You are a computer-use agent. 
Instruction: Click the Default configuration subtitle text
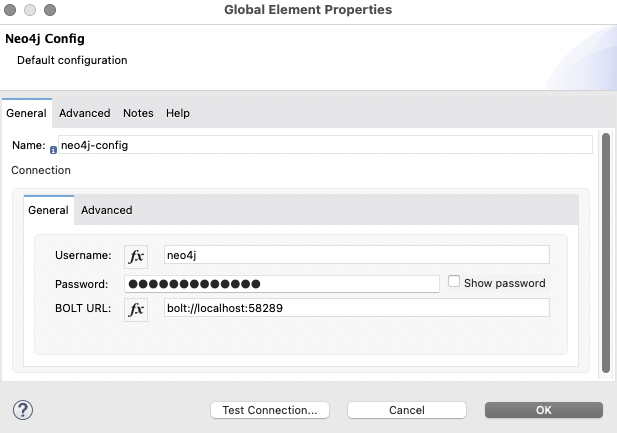tap(72, 60)
